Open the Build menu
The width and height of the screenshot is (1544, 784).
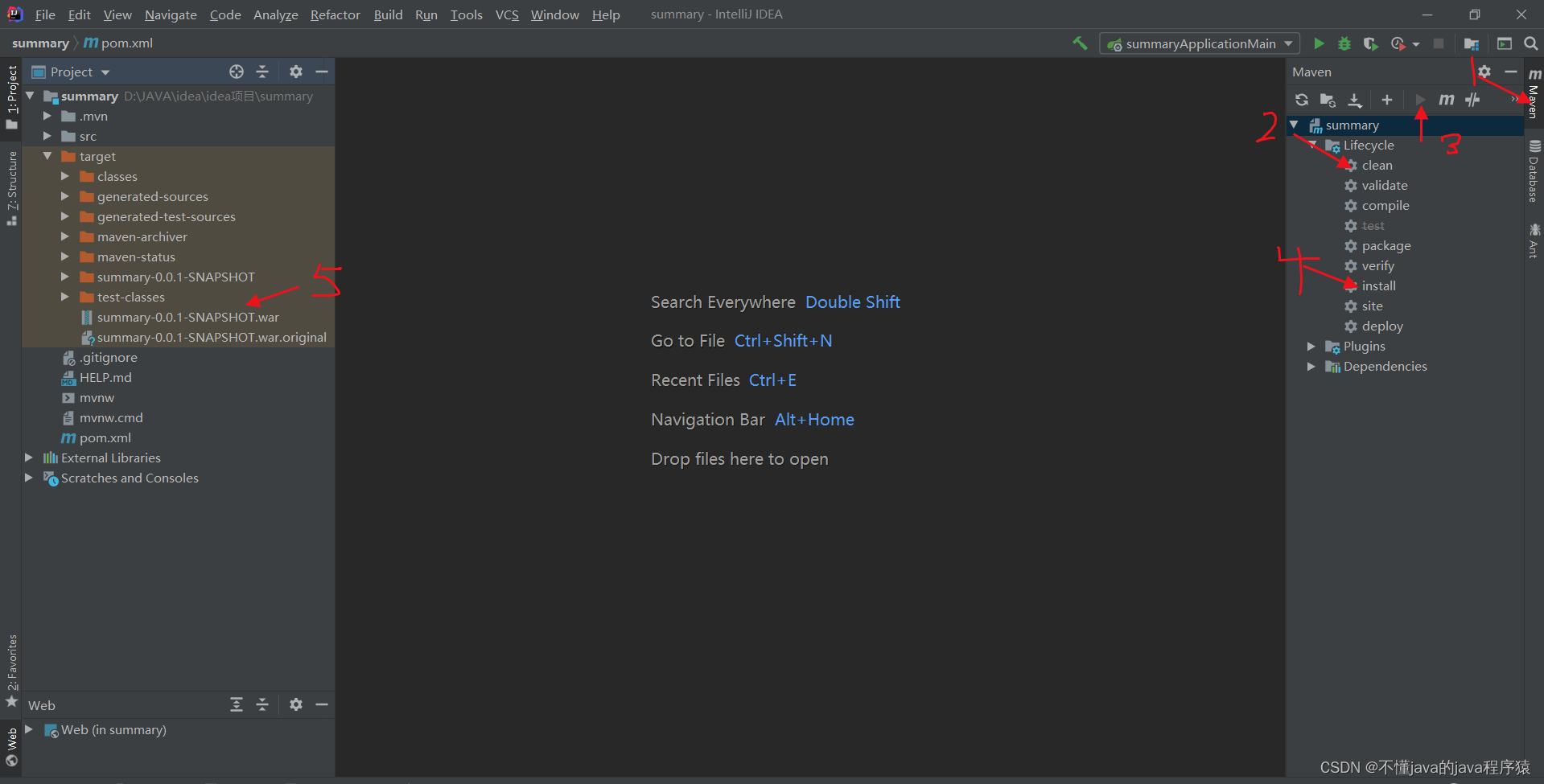point(388,14)
